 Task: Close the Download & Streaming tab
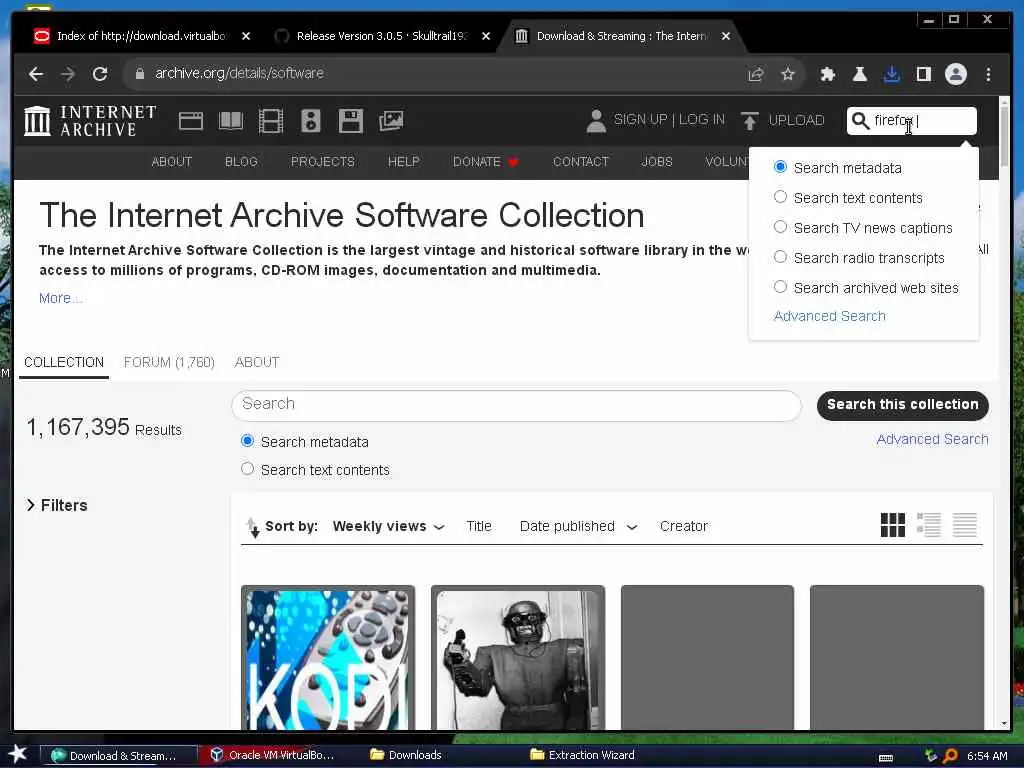(726, 37)
